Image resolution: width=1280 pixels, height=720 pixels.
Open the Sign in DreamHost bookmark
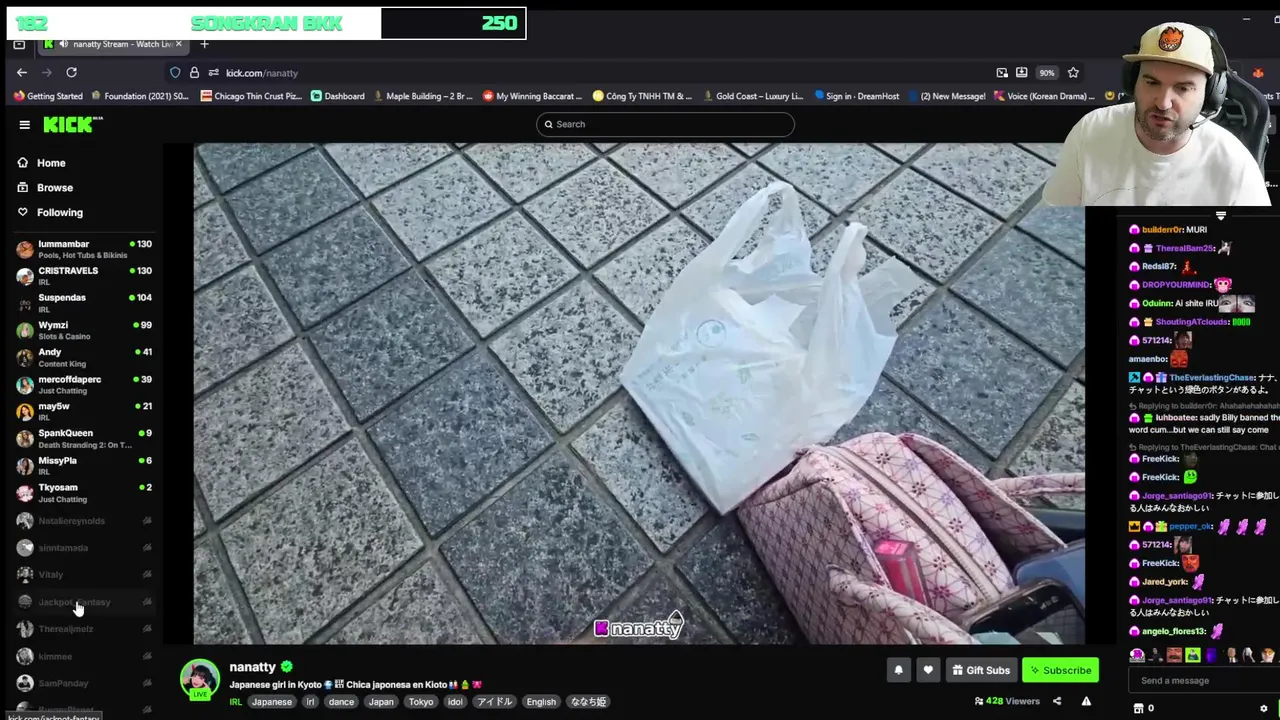856,96
